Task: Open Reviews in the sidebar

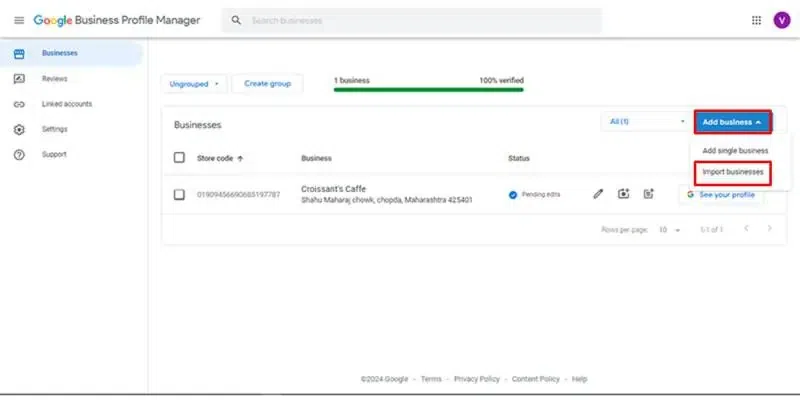Action: pos(55,79)
